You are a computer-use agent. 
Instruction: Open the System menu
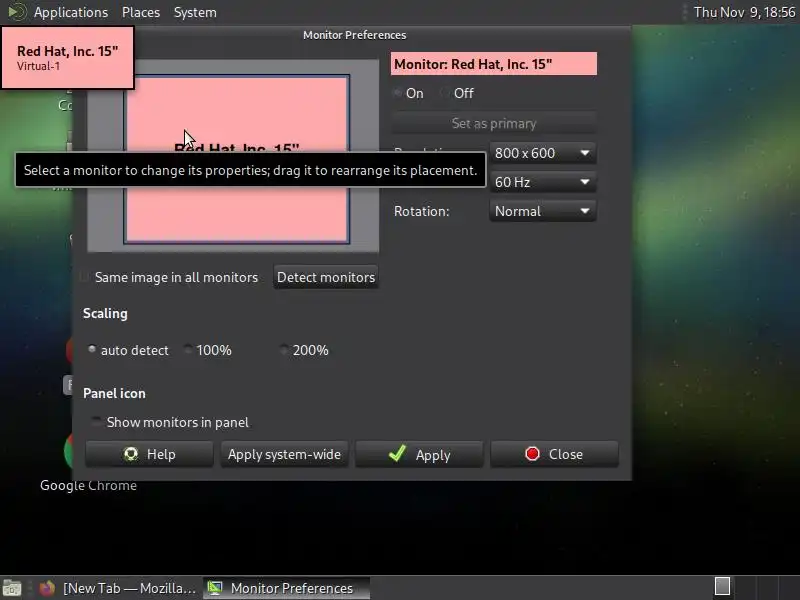[195, 12]
